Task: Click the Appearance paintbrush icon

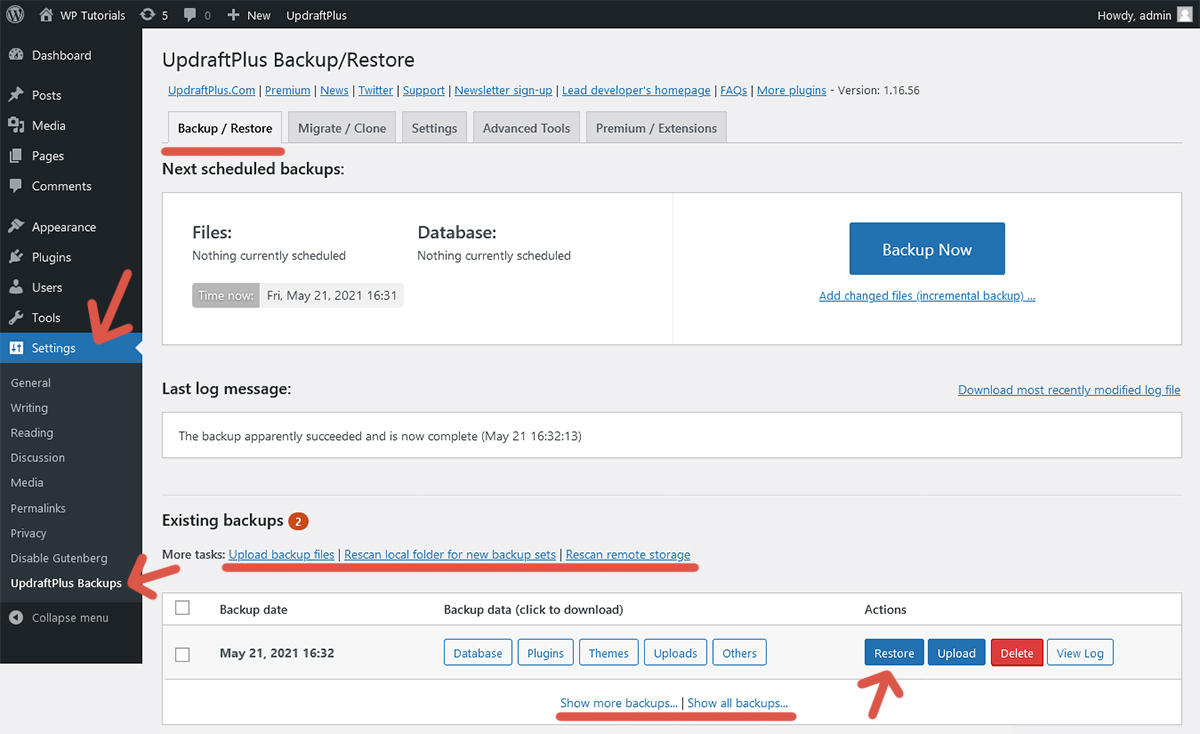Action: click(x=16, y=227)
